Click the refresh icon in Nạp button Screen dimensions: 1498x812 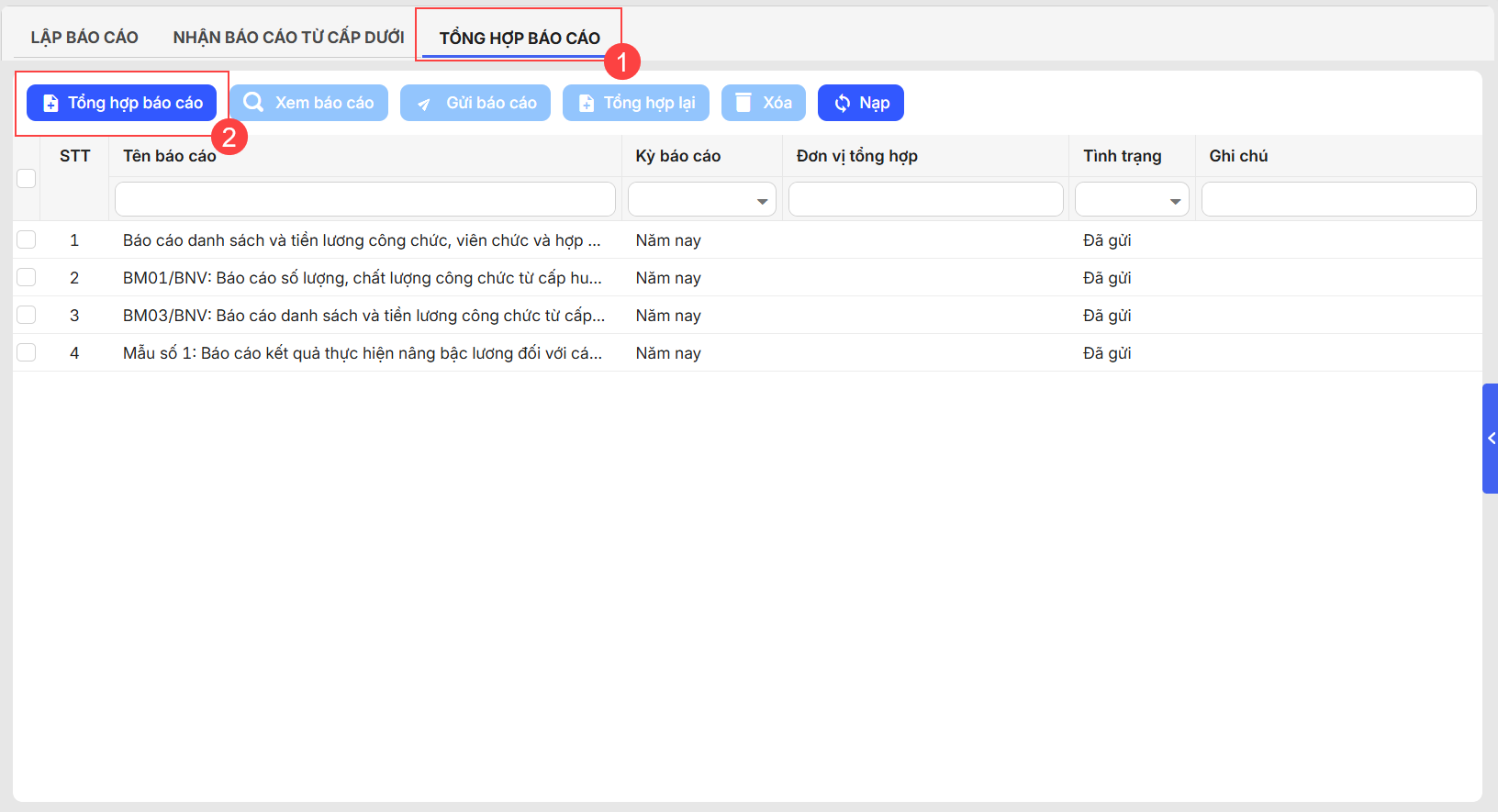[x=842, y=104]
